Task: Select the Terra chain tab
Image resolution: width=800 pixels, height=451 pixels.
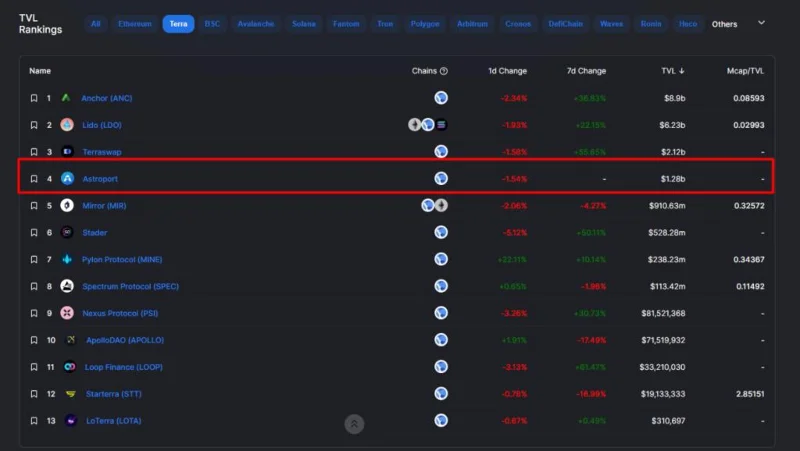Action: click(x=178, y=24)
